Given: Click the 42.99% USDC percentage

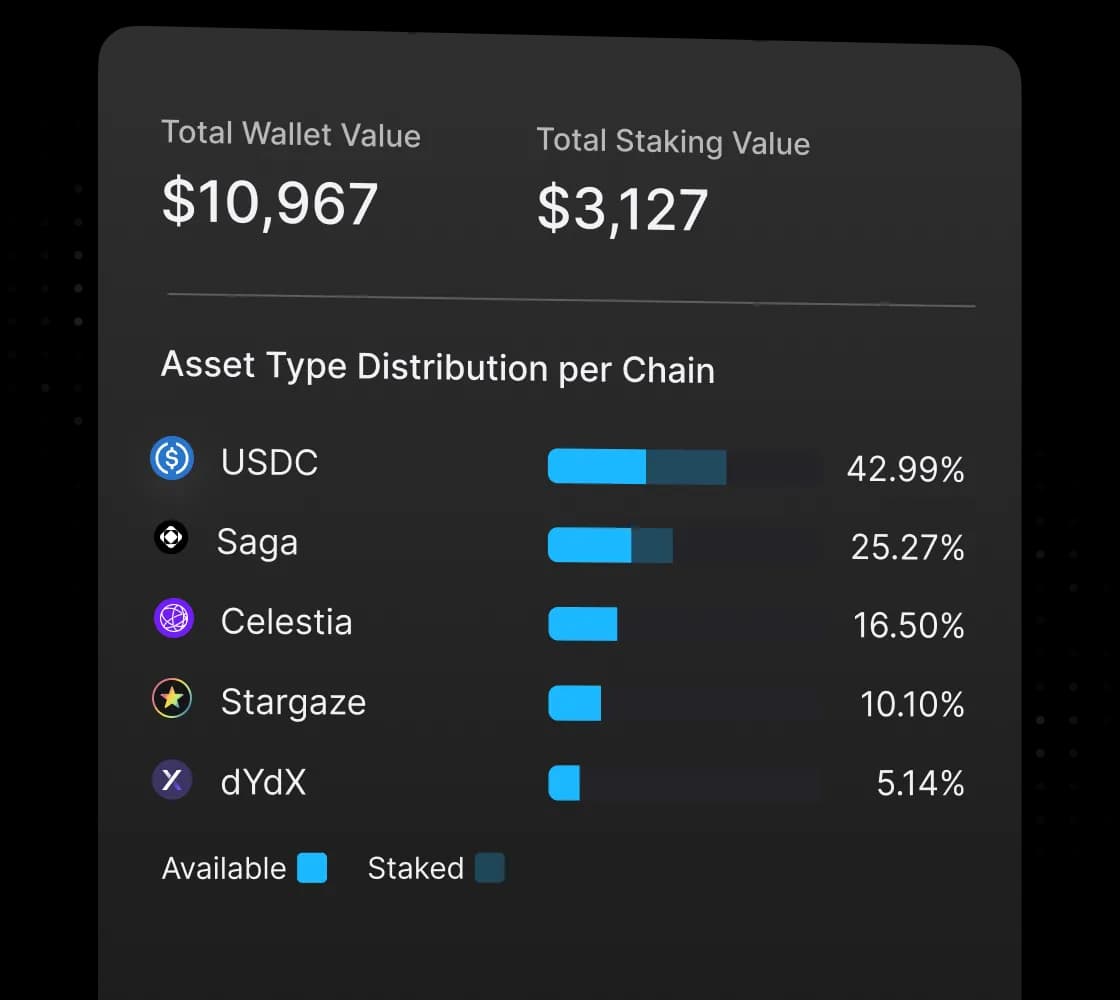Looking at the screenshot, I should pyautogui.click(x=905, y=469).
